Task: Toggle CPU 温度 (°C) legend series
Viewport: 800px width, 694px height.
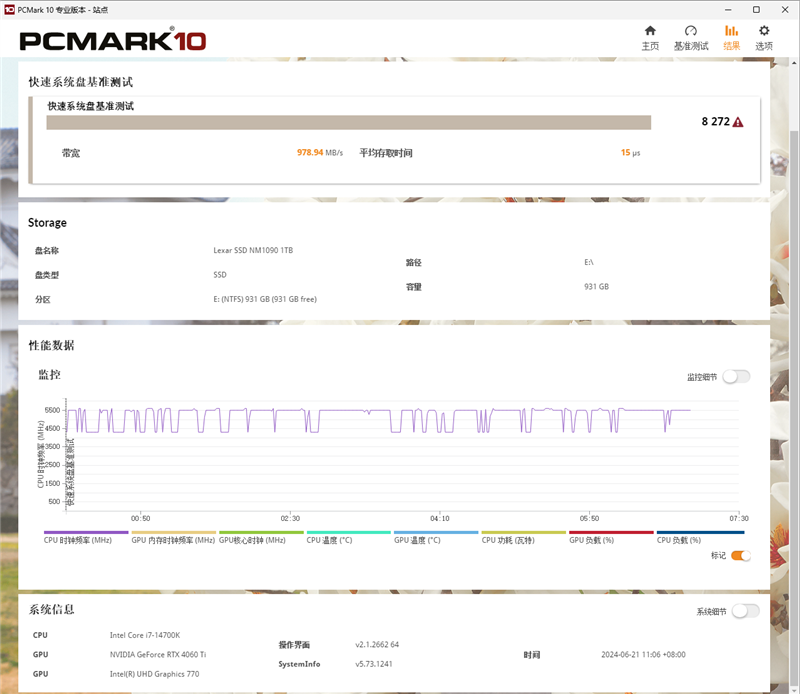Action: point(349,538)
